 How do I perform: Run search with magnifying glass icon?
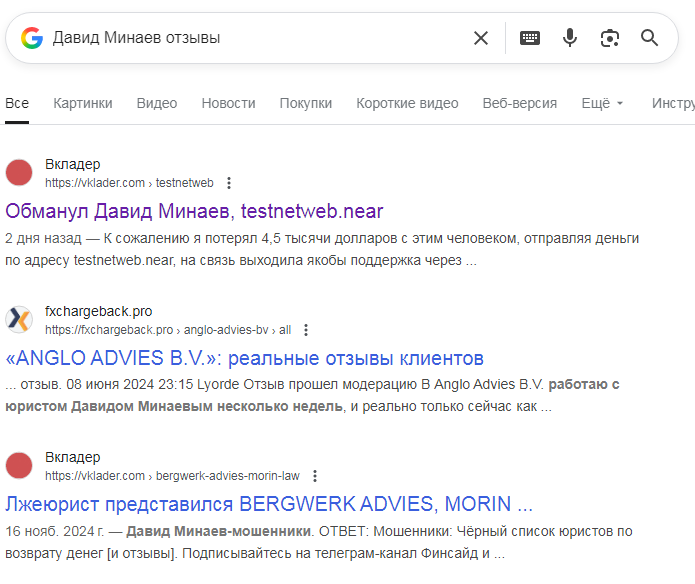point(649,38)
